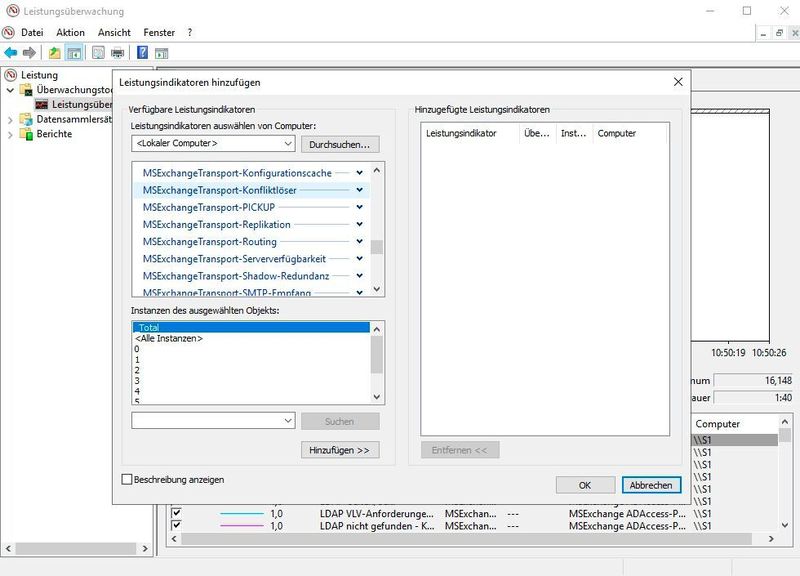Click the disabled Suchen button

[340, 421]
